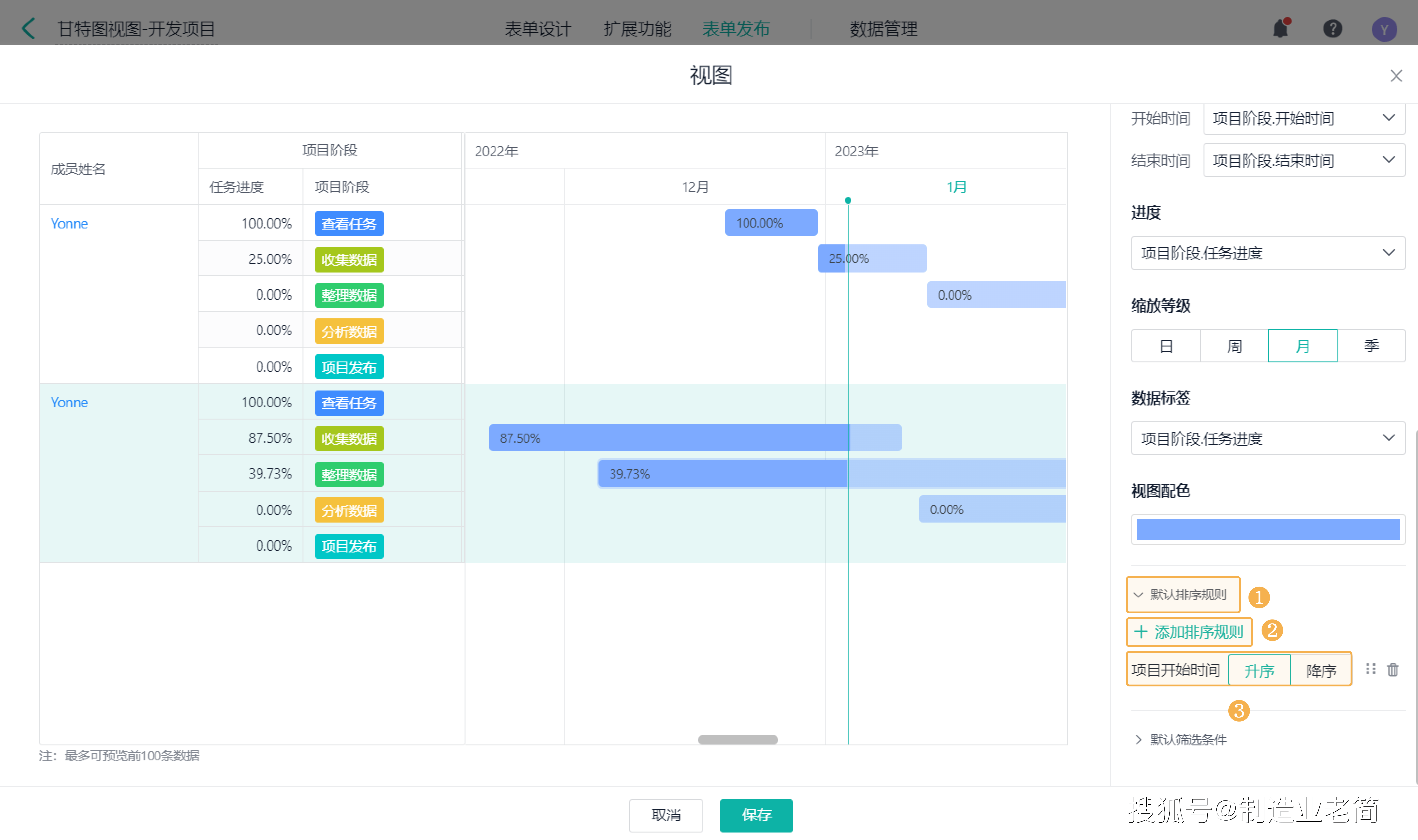Click the drag handle beside sort rule

pyautogui.click(x=1370, y=670)
